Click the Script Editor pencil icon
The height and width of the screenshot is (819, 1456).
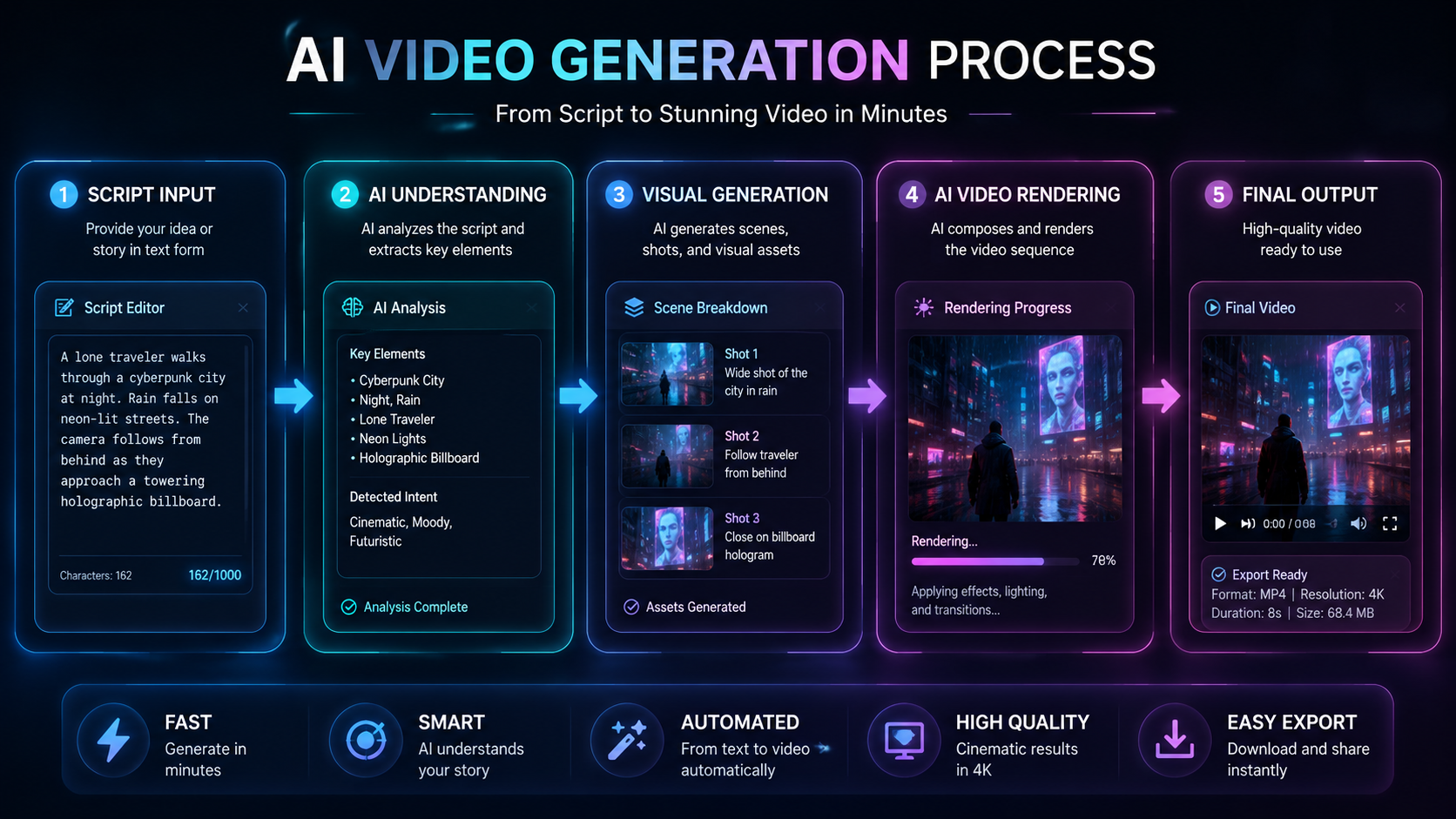coord(64,307)
